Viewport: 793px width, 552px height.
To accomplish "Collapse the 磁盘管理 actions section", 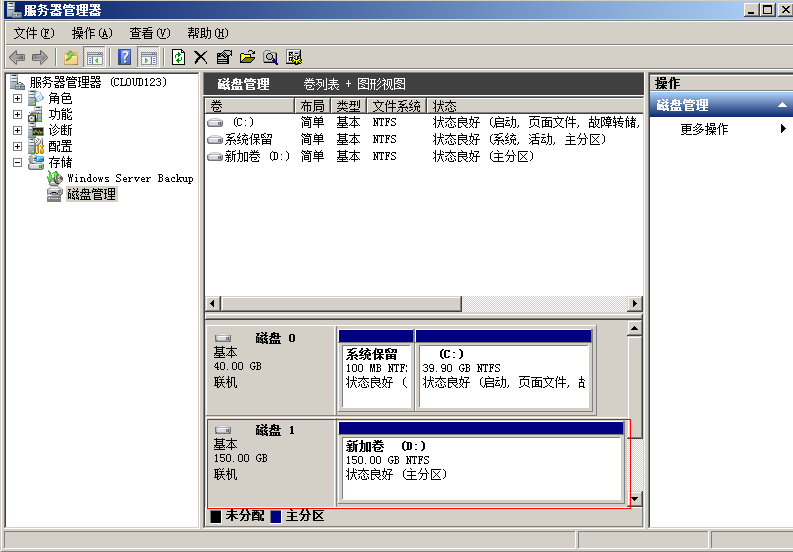I will (x=782, y=105).
